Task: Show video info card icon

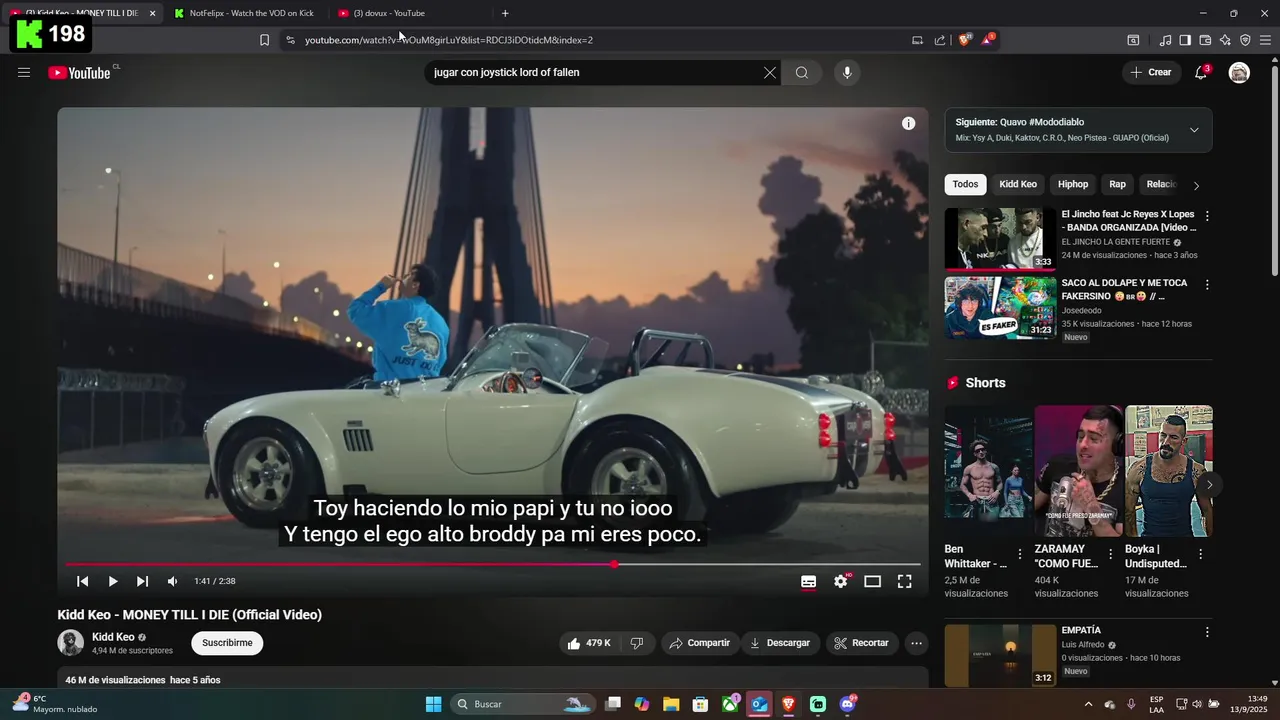Action: (908, 123)
